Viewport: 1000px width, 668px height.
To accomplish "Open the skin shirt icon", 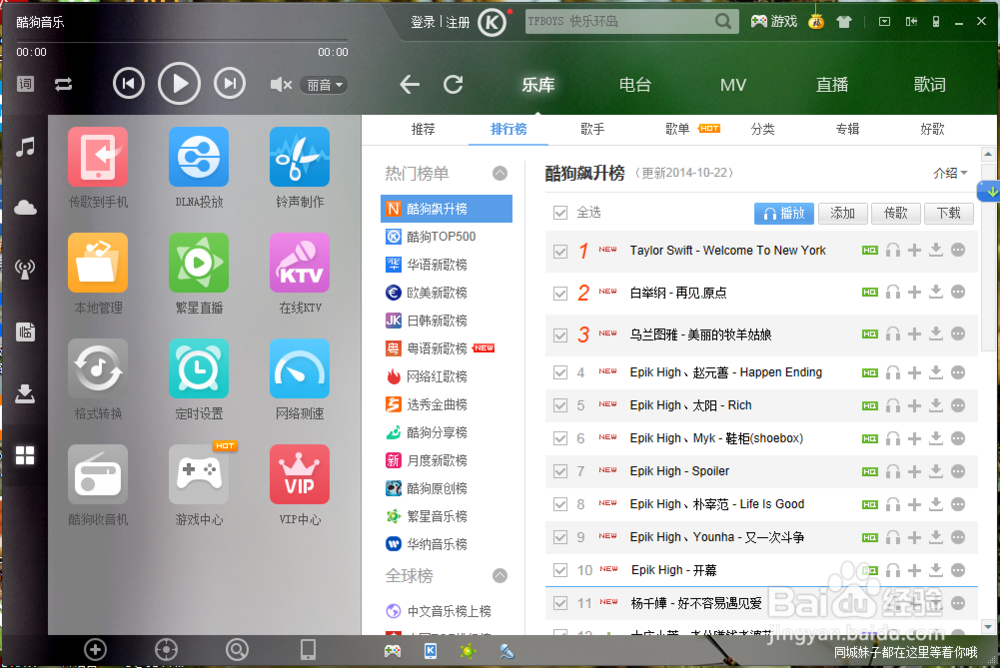I will pyautogui.click(x=844, y=22).
